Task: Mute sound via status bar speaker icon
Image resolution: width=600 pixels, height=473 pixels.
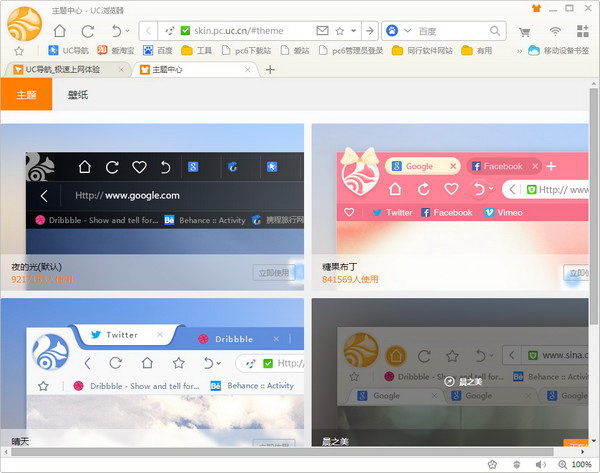Action: (x=540, y=465)
